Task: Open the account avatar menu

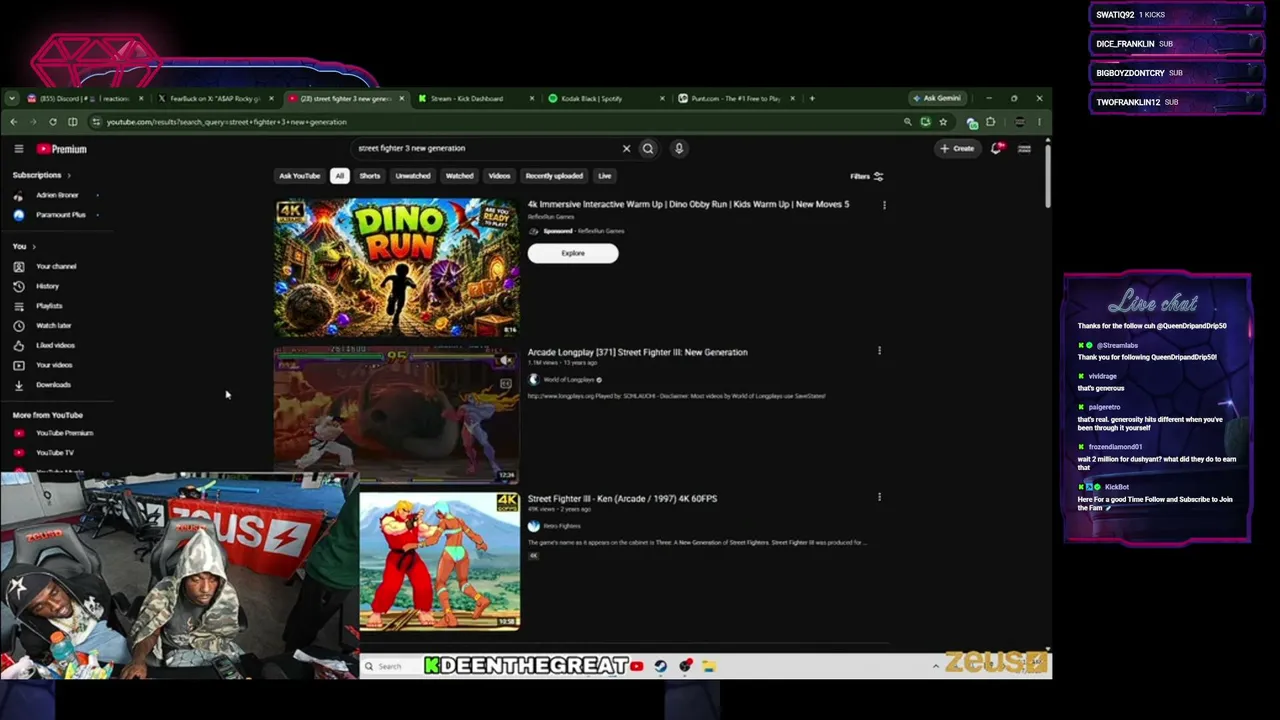Action: 1024,149
